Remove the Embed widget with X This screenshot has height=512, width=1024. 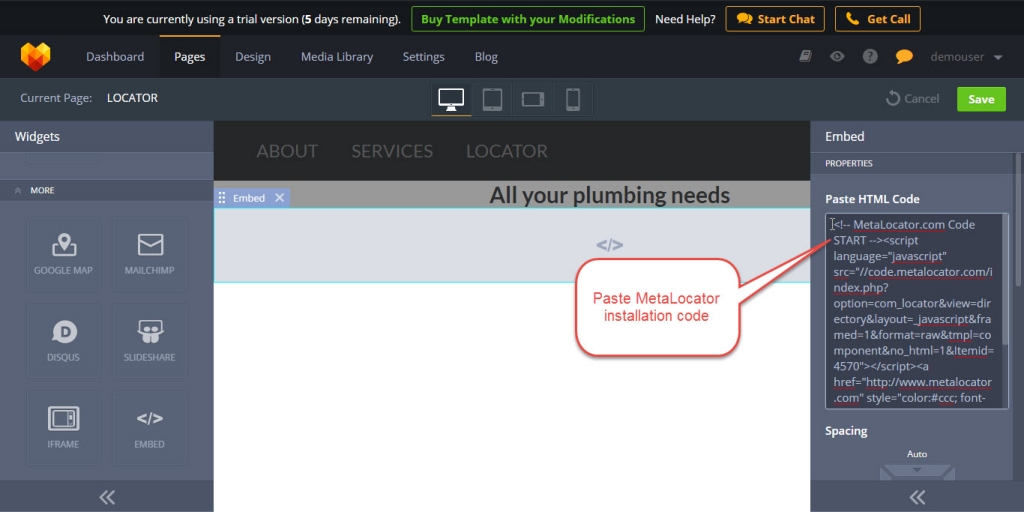pyautogui.click(x=280, y=198)
